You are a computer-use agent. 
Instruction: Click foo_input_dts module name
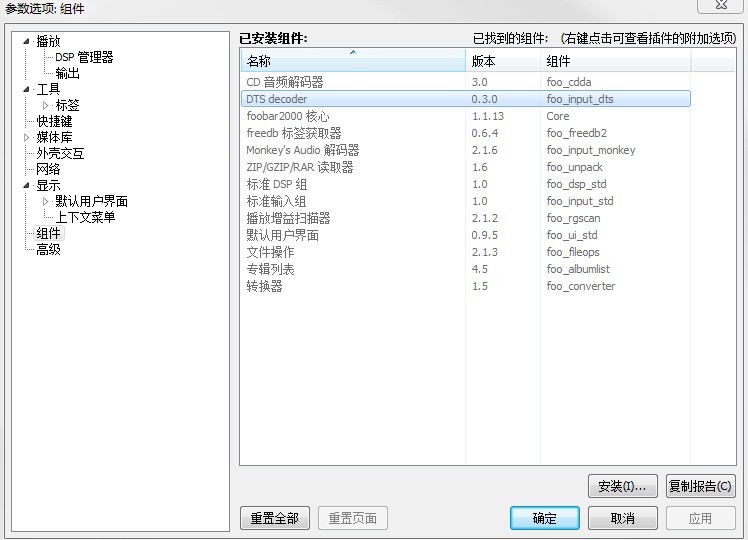coord(580,99)
